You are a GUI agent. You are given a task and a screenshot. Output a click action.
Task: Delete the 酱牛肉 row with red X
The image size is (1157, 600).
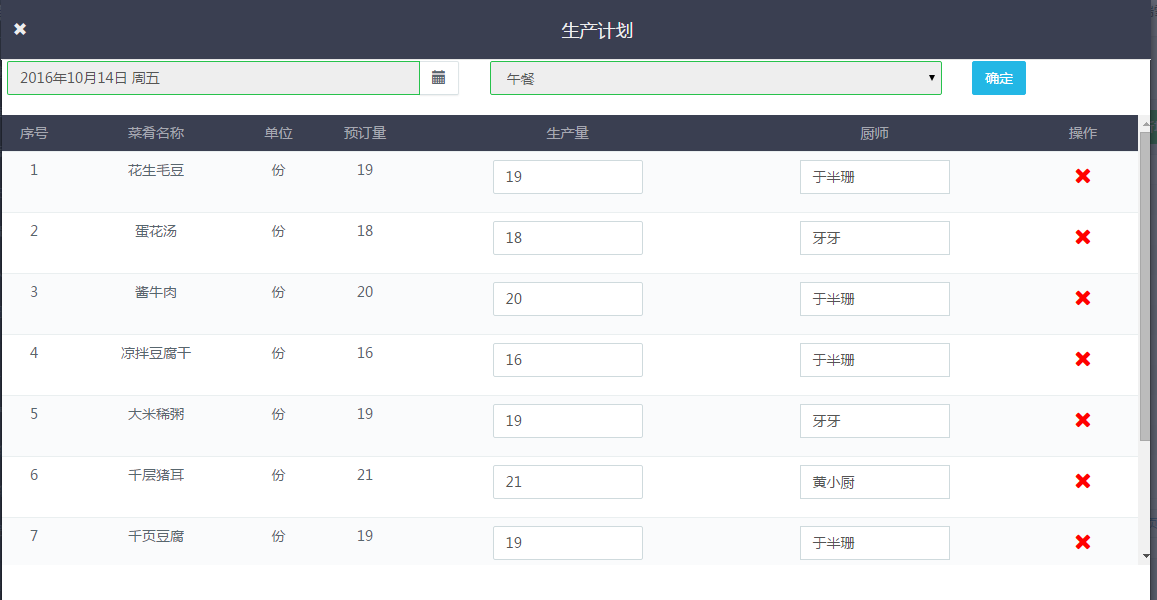pos(1082,299)
